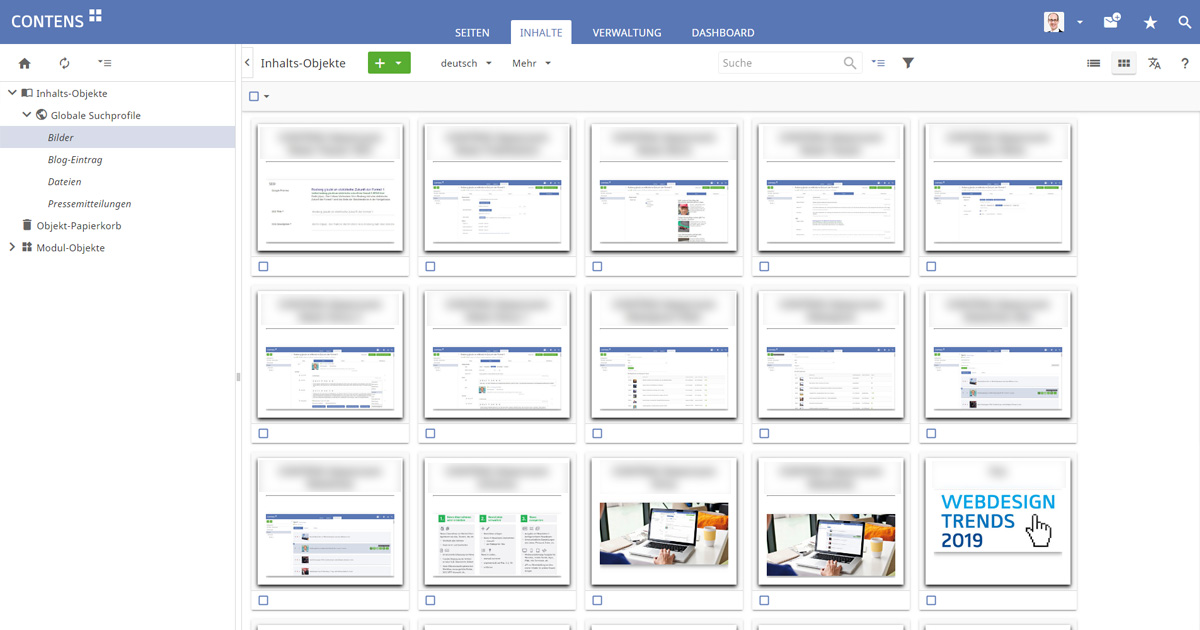The height and width of the screenshot is (630, 1200).
Task: Switch to the SEITEN tab
Action: (473, 33)
